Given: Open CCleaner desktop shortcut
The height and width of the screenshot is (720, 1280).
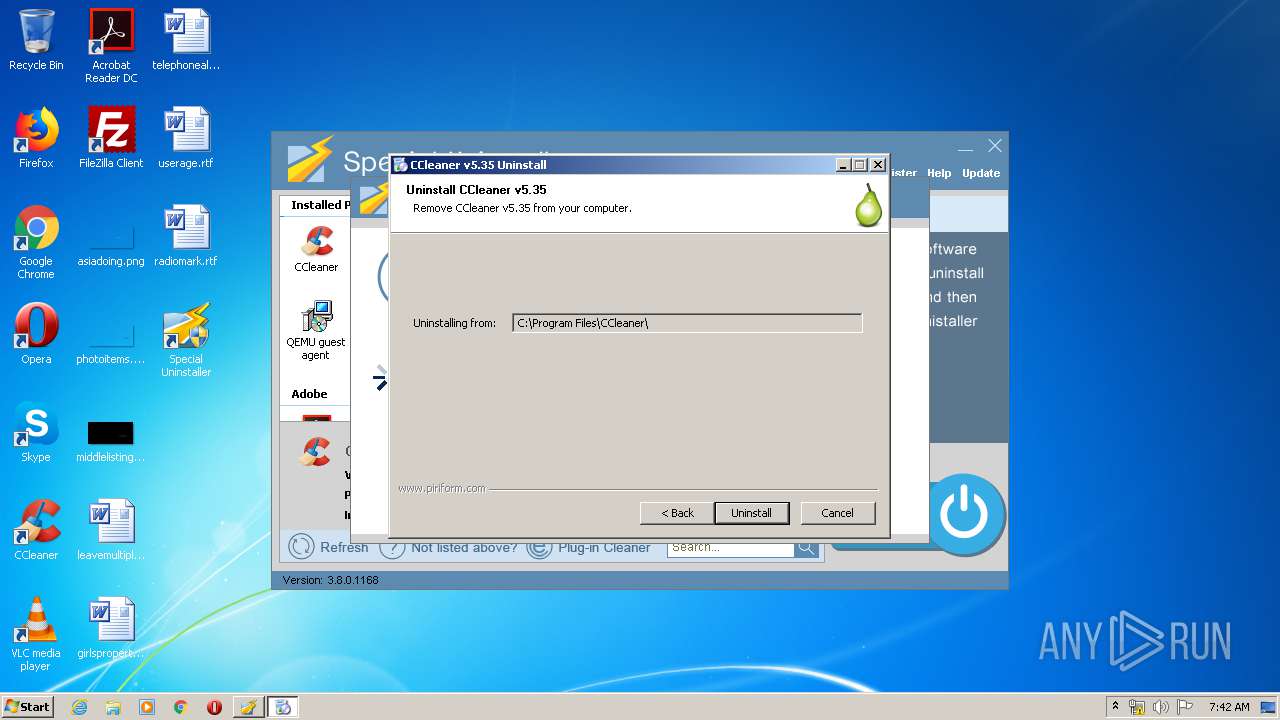Looking at the screenshot, I should click(36, 531).
